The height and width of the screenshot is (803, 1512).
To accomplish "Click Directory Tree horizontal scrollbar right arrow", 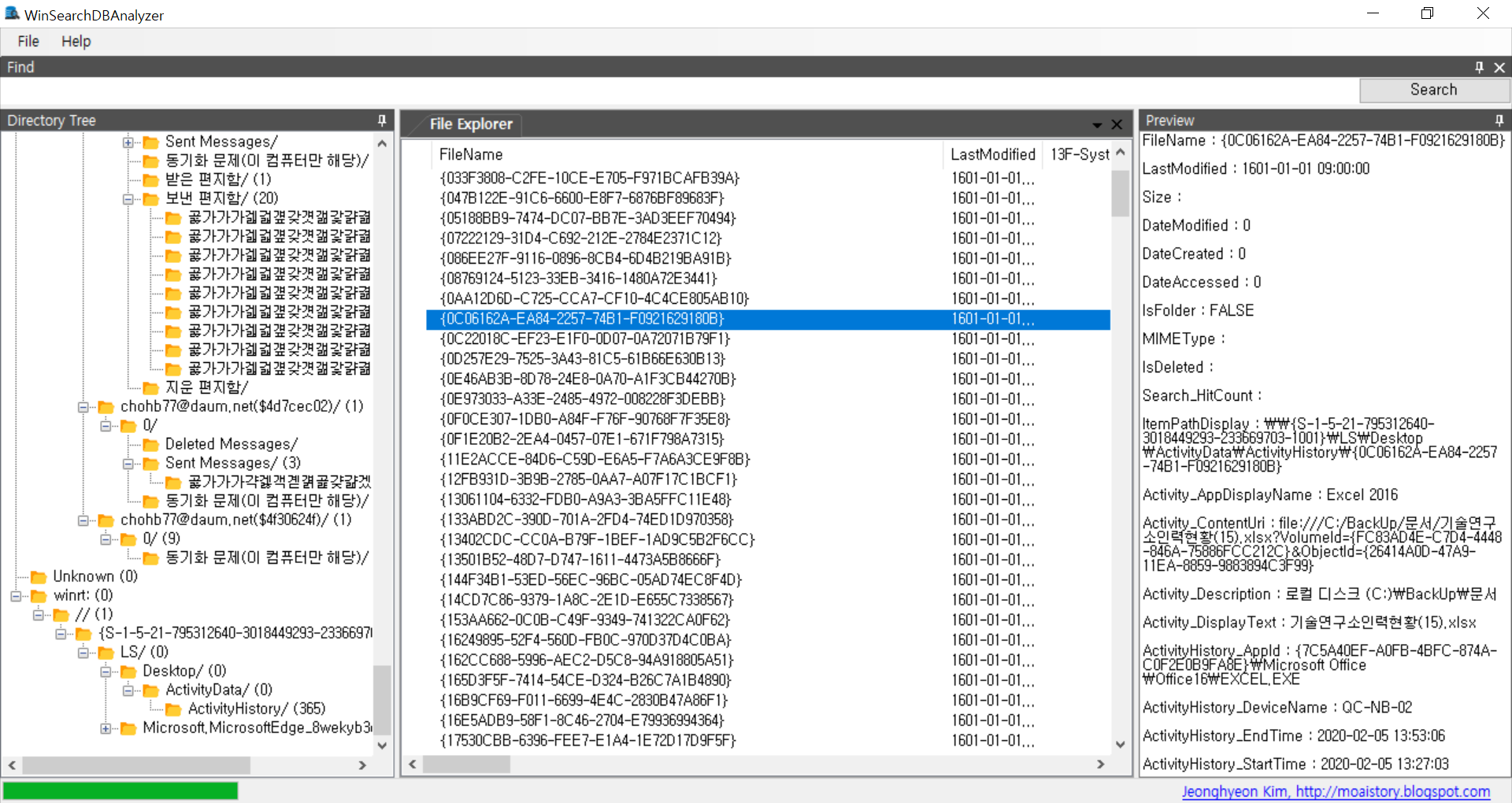I will (362, 764).
